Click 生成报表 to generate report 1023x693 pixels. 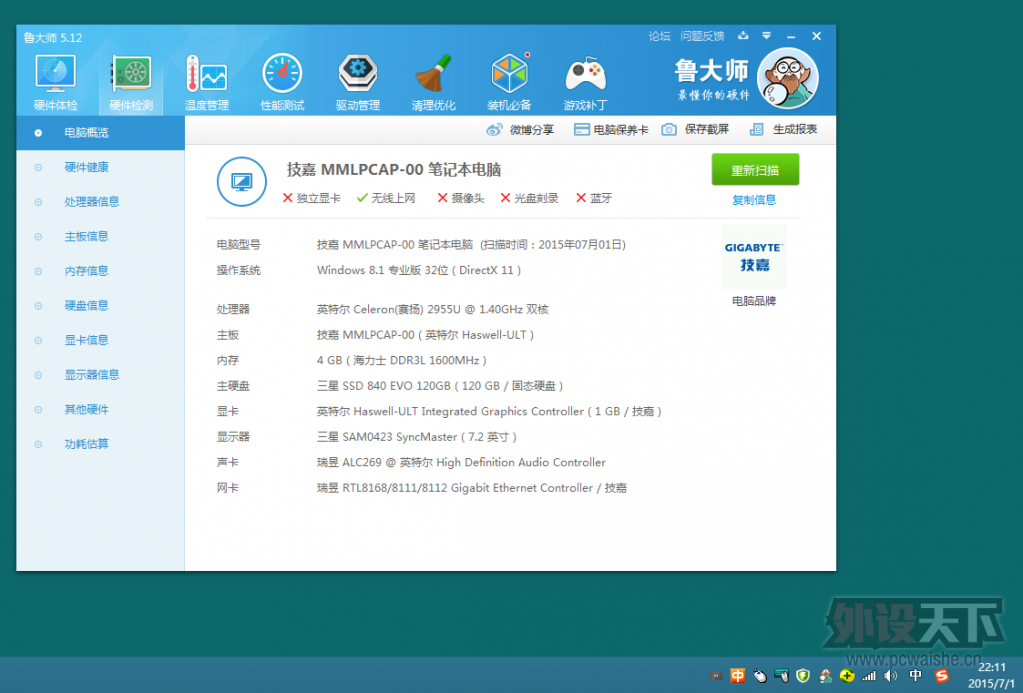(784, 130)
